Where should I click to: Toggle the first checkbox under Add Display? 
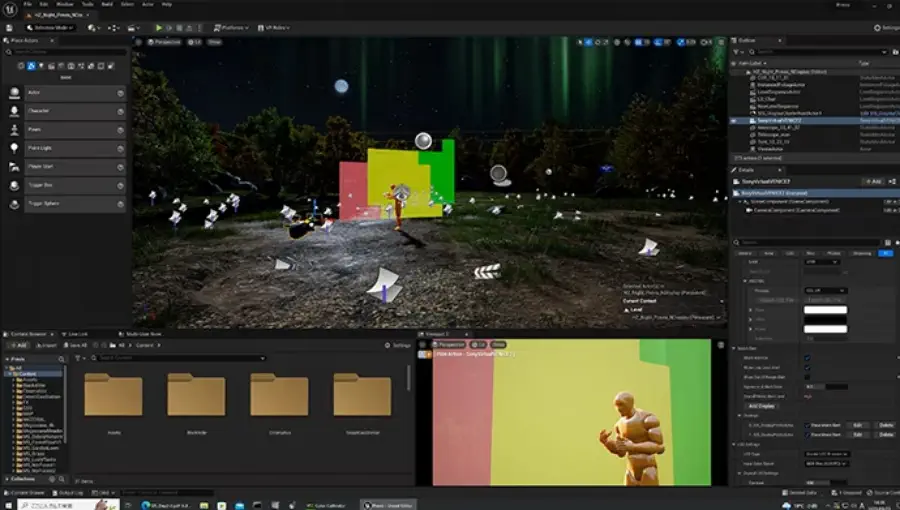click(x=809, y=424)
